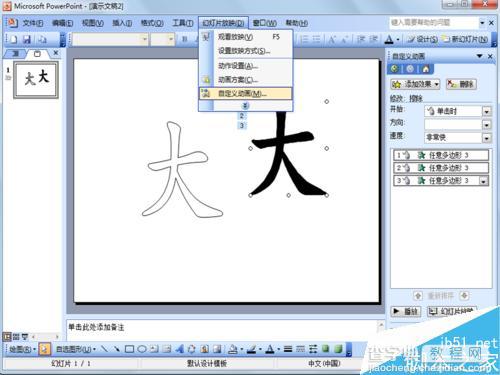Switch to Normal view icon at bottom left
The height and width of the screenshot is (375, 500).
[x=7, y=337]
